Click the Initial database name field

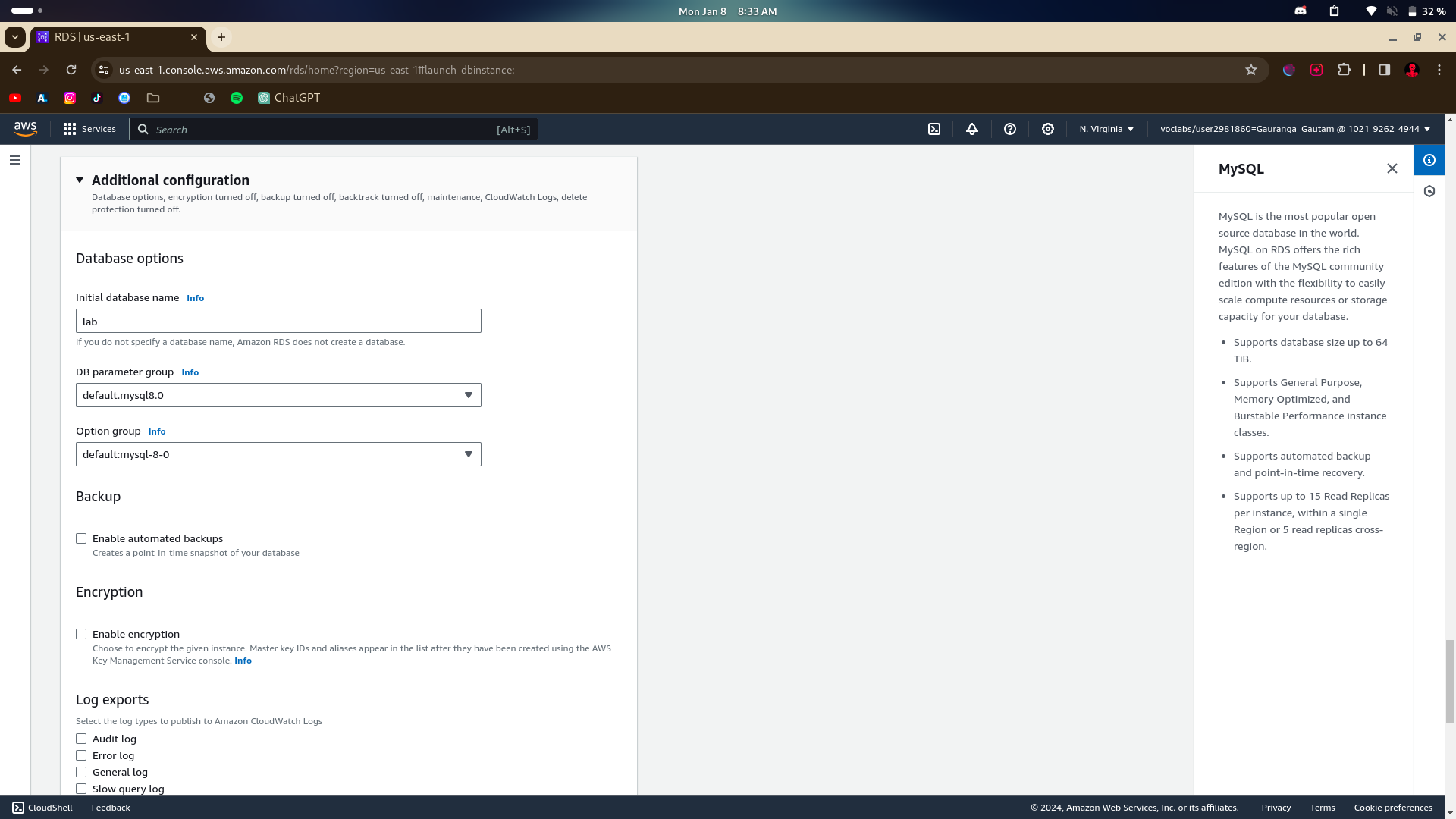tap(278, 321)
